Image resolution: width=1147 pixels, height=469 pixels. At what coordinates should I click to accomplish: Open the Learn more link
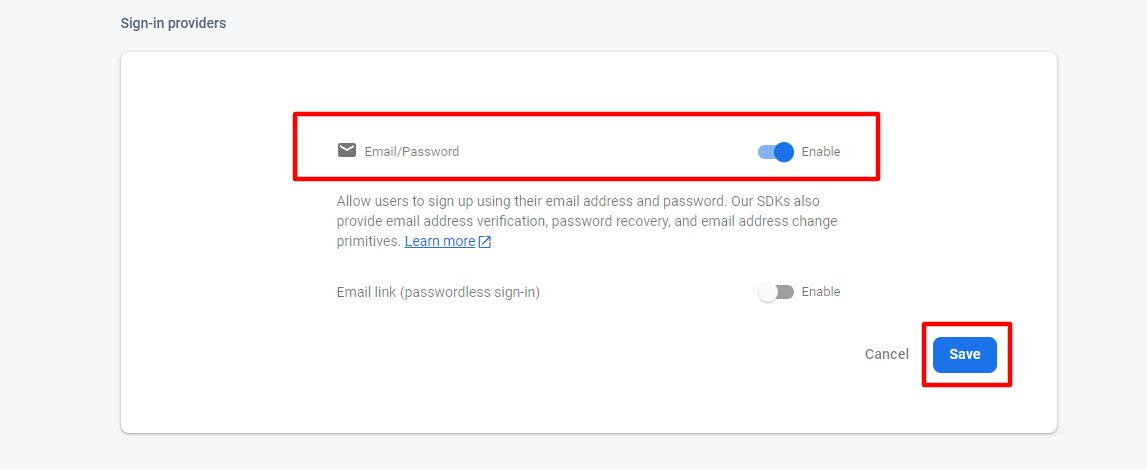(x=440, y=241)
